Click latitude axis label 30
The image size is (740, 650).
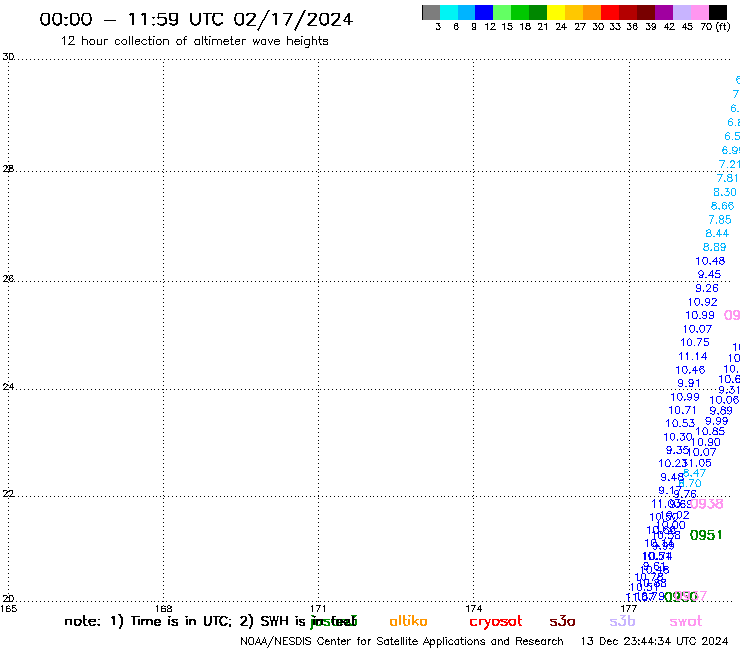click(8, 57)
